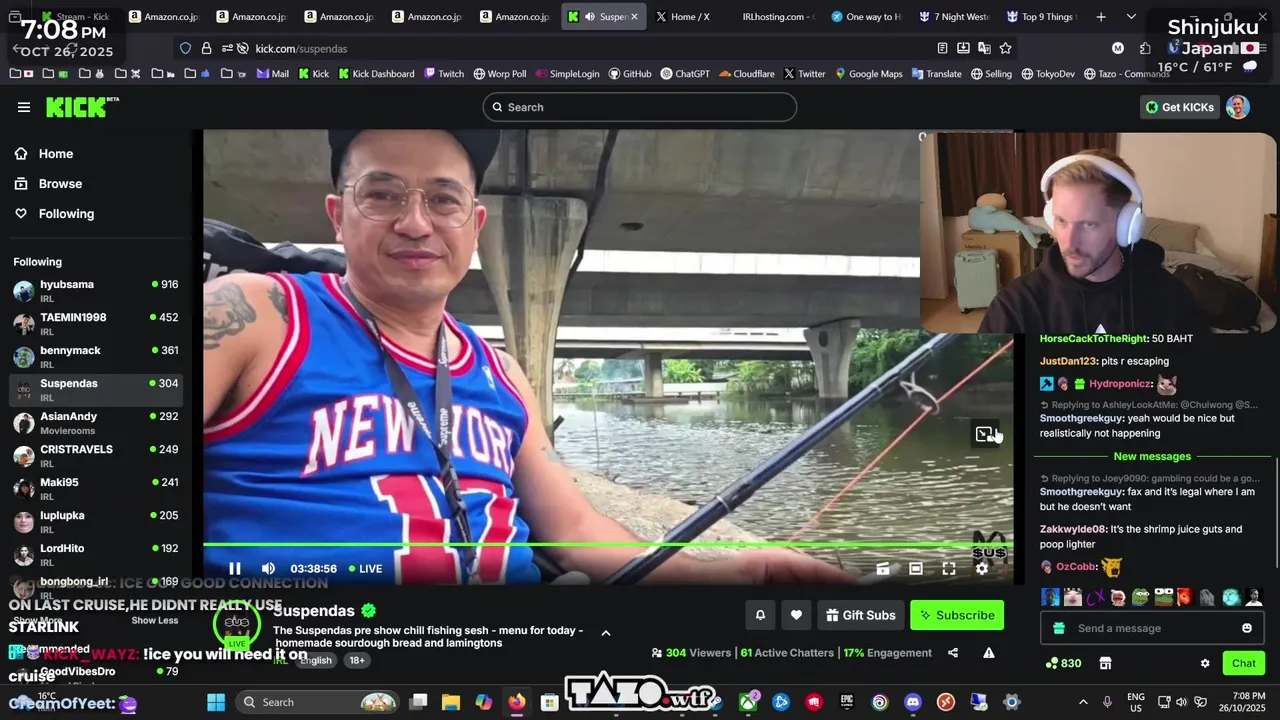The height and width of the screenshot is (720, 1280).
Task: Expand the list all tabs dropdown
Action: 1131,17
